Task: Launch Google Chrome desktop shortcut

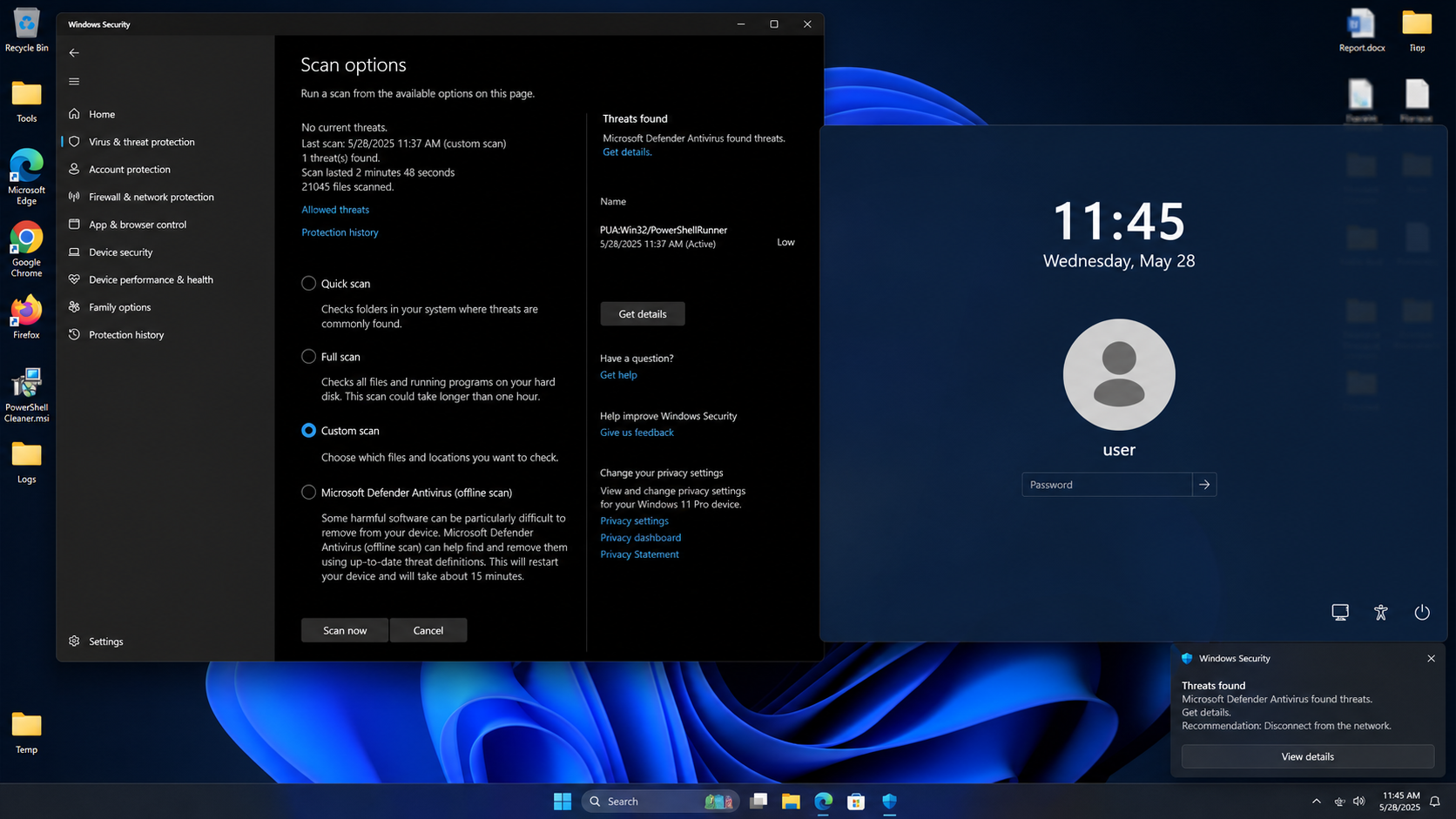Action: [x=26, y=250]
